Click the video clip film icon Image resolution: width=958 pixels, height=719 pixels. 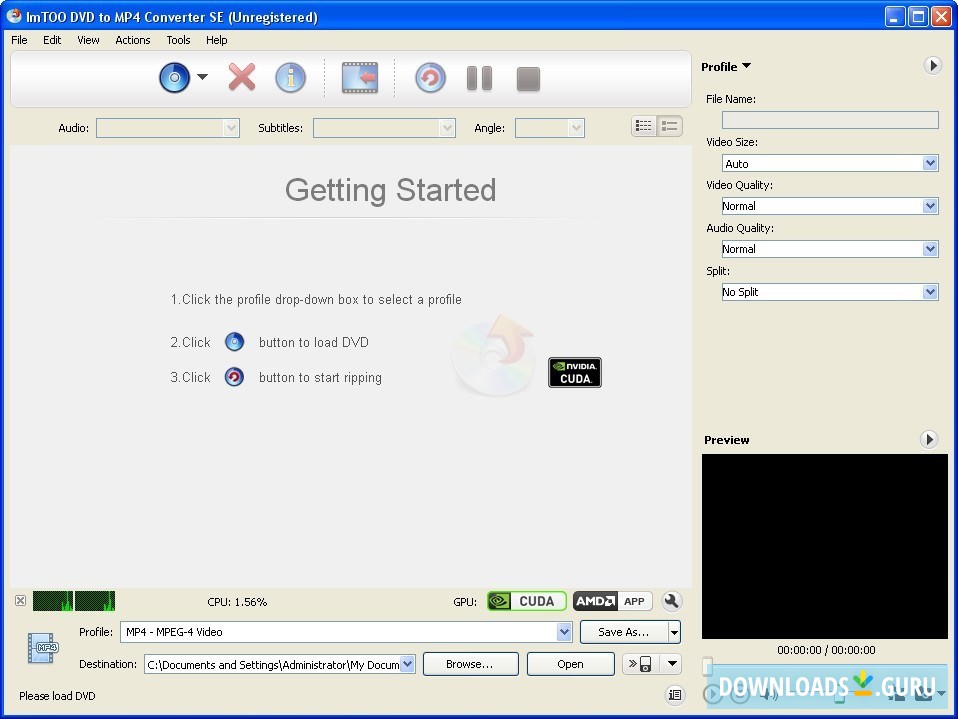360,78
